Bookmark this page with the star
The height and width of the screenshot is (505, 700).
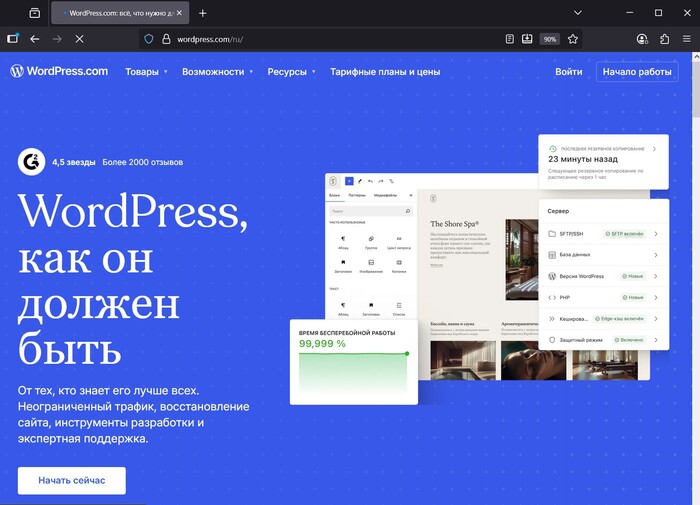point(573,39)
